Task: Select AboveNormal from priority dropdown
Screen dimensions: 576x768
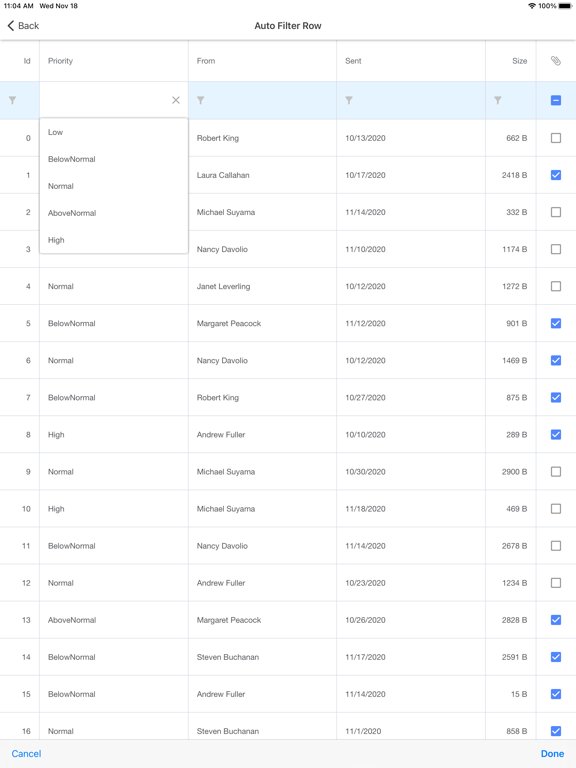Action: tap(114, 213)
